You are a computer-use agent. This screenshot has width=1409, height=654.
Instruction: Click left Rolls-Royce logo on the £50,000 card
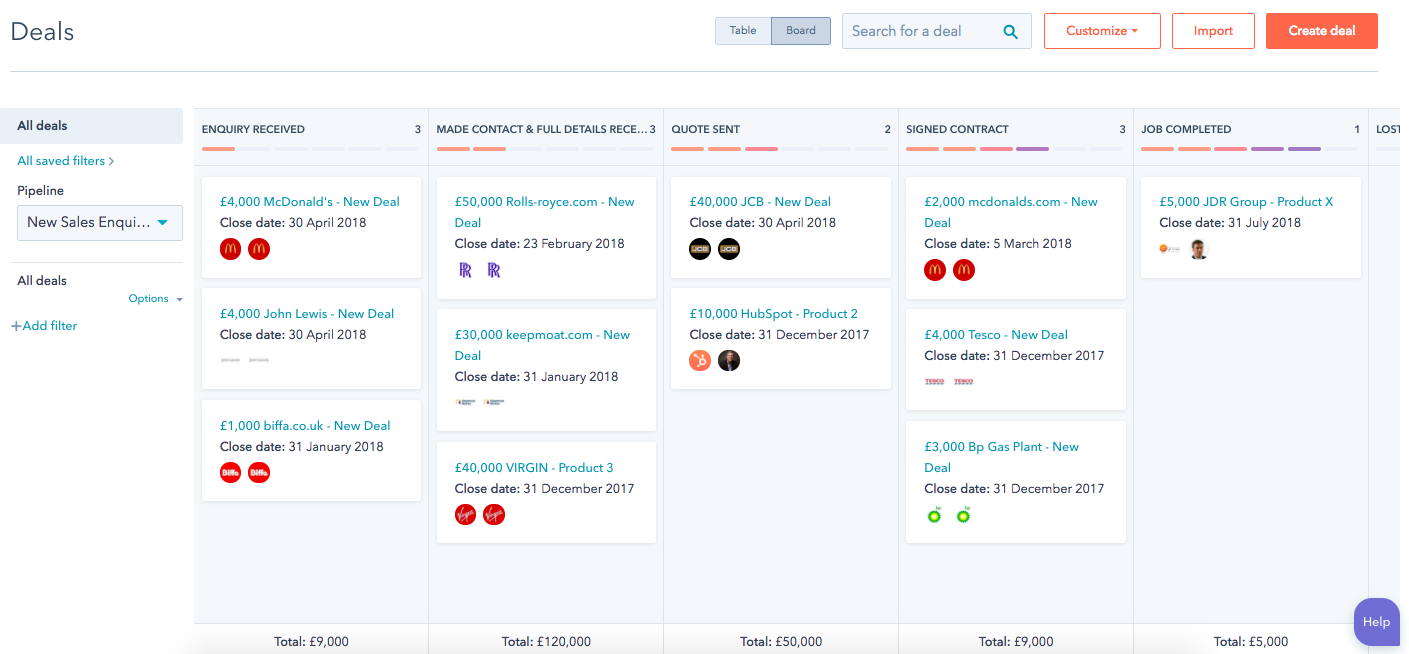tap(465, 270)
